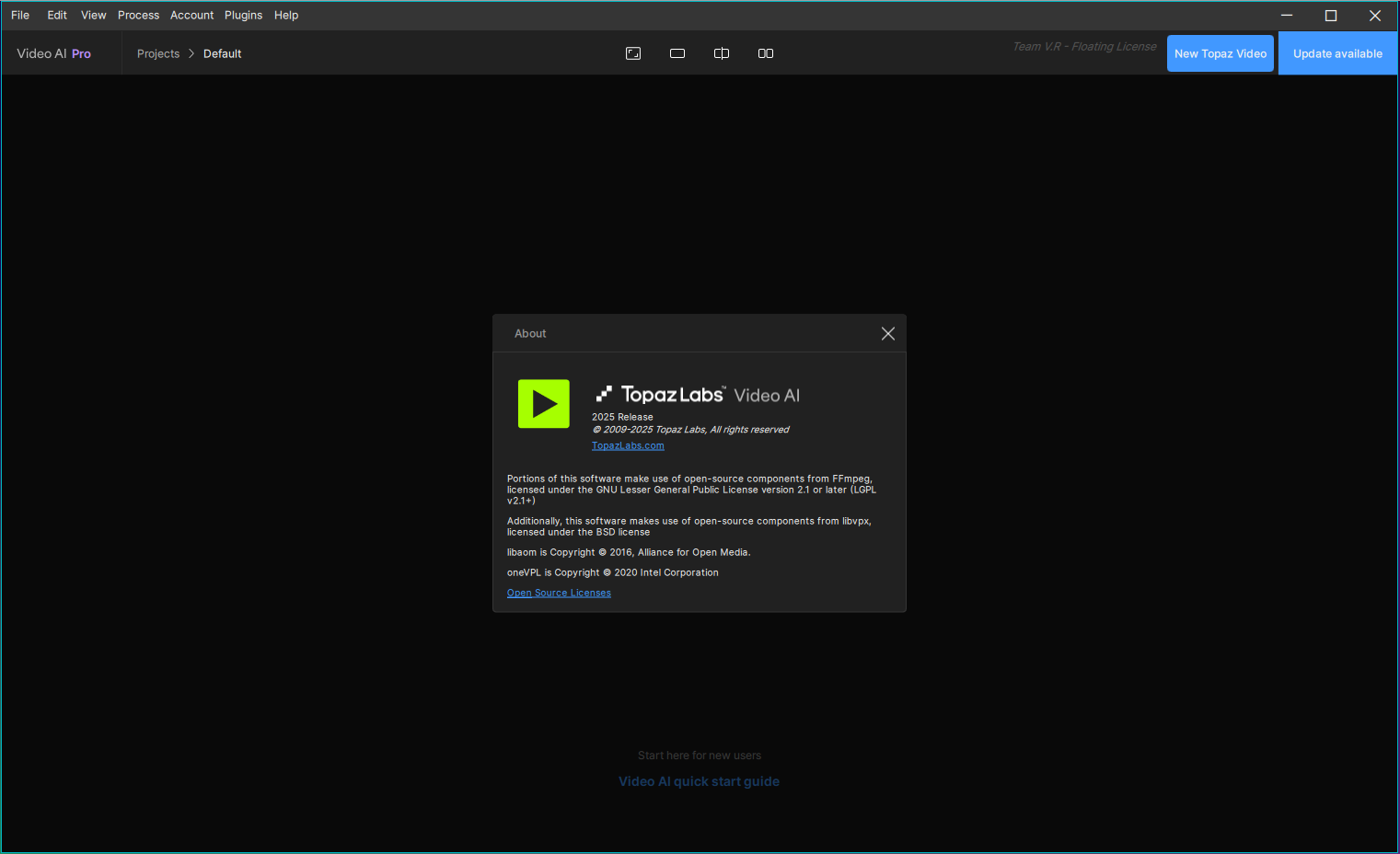Close the Video AI window
This screenshot has height=854, width=1400.
click(1375, 16)
